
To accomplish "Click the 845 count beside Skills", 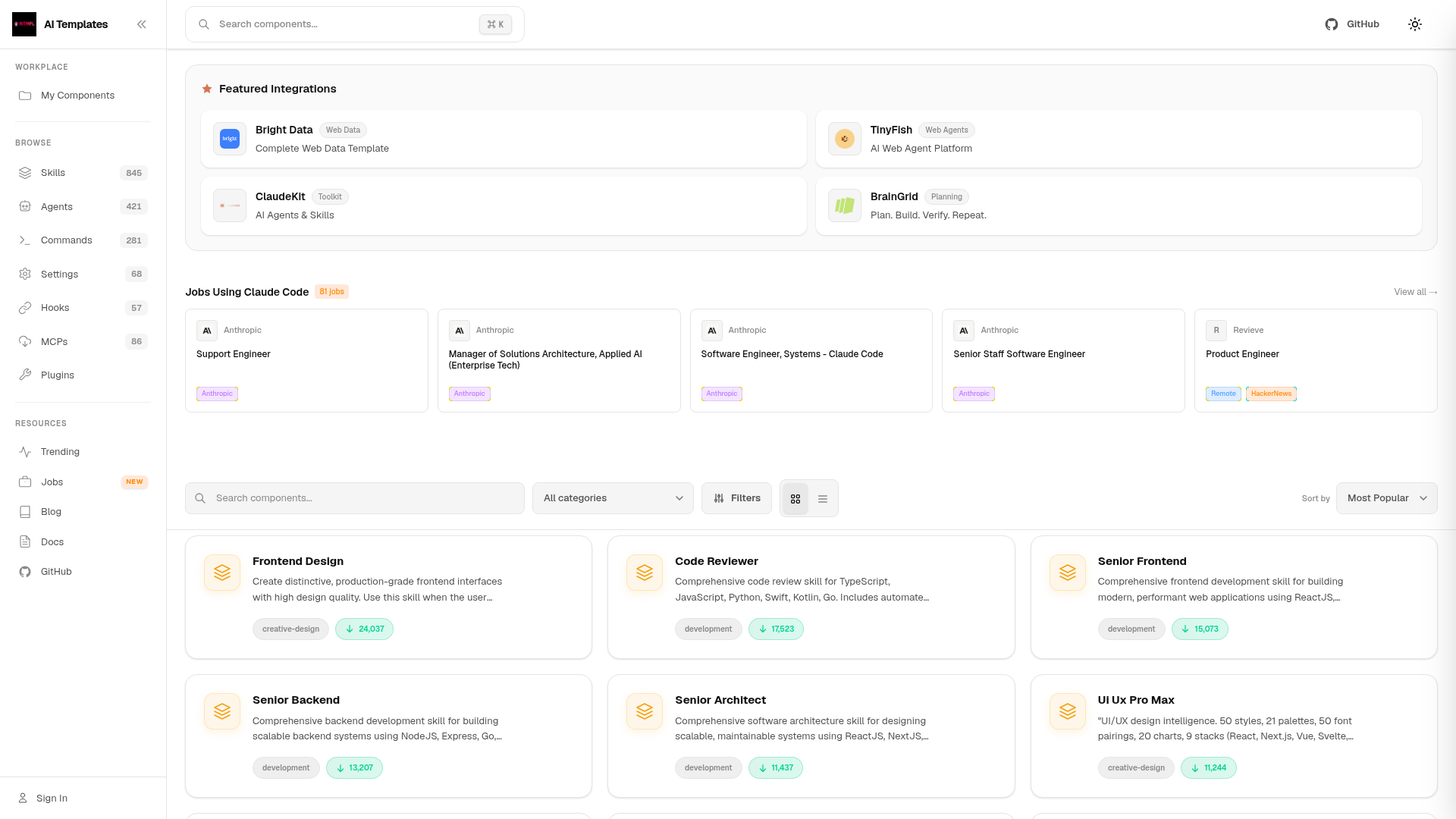I will (x=134, y=173).
